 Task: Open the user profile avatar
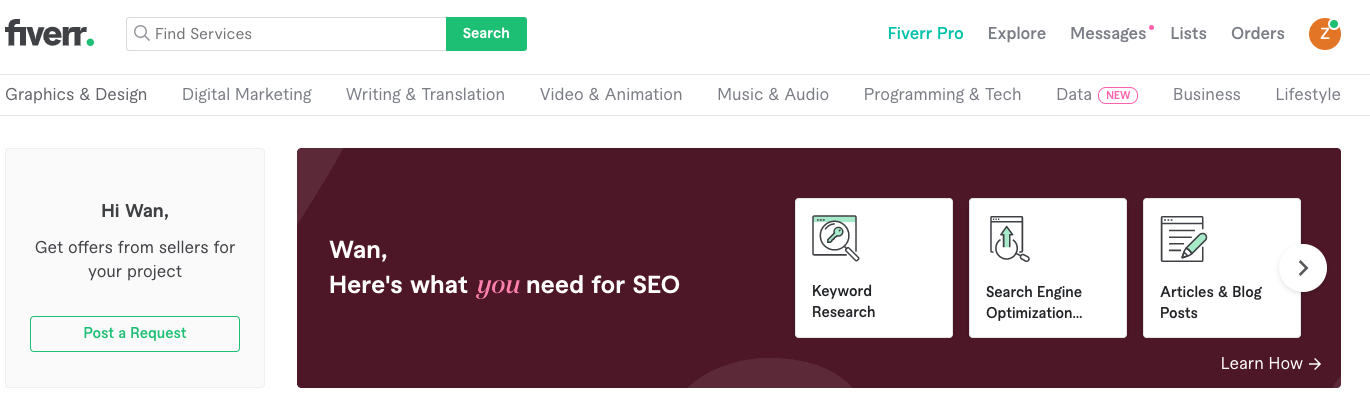[x=1324, y=34]
